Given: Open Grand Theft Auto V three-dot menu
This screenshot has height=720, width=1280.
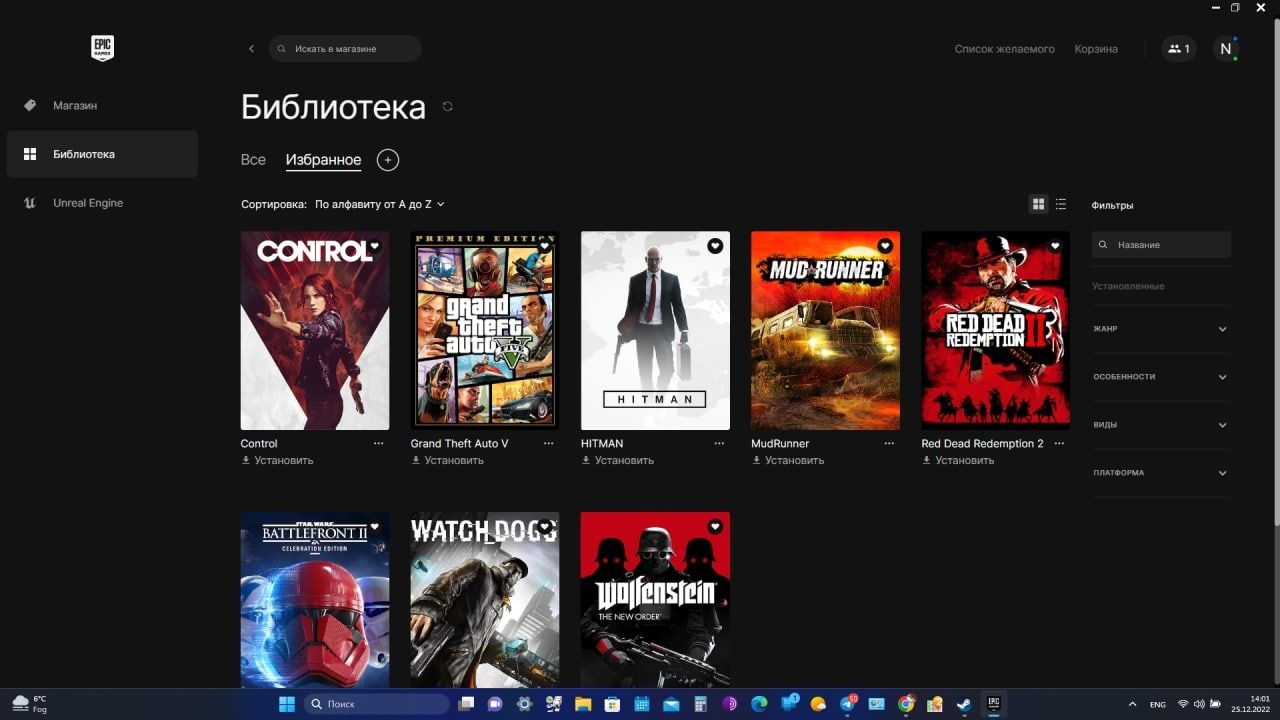Looking at the screenshot, I should [x=548, y=443].
